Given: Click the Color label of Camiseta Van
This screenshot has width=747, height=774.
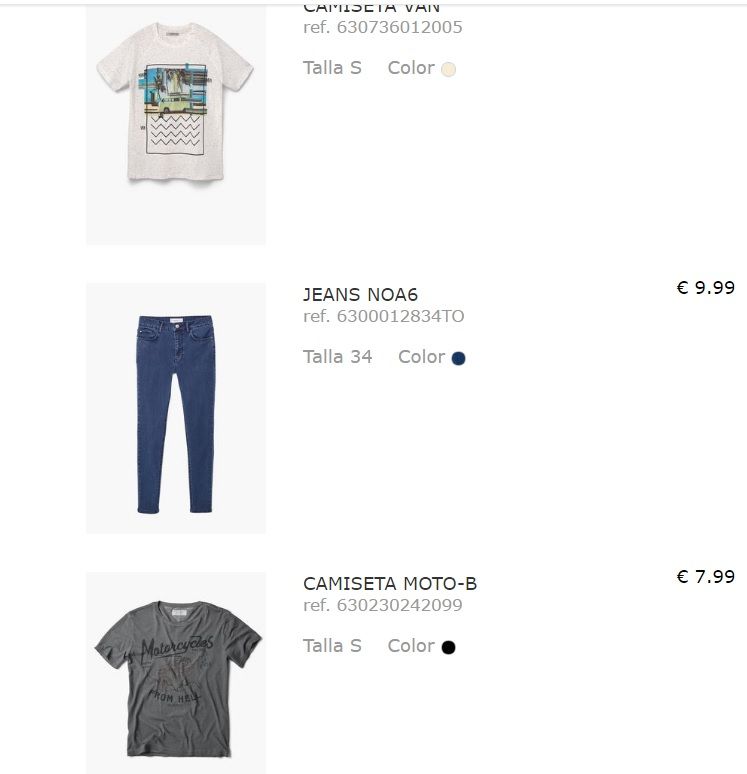Looking at the screenshot, I should 411,68.
